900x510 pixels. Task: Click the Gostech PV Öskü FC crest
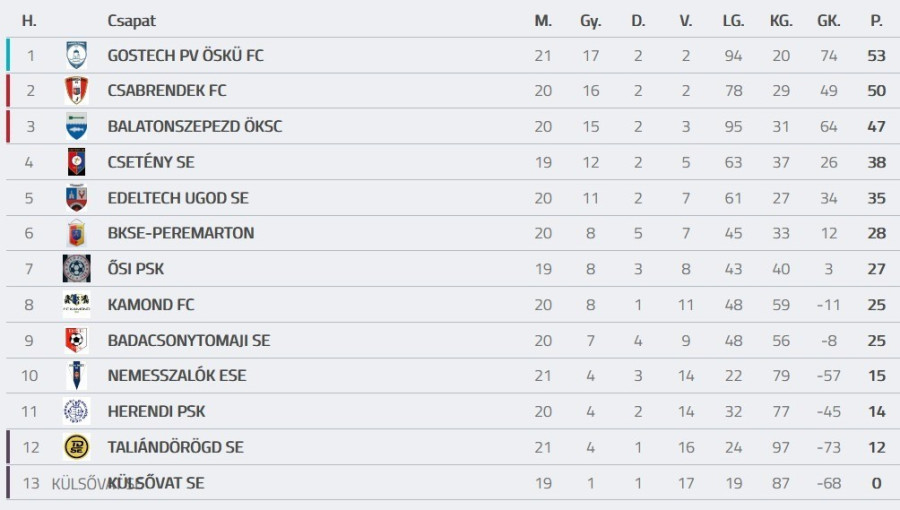pos(77,56)
